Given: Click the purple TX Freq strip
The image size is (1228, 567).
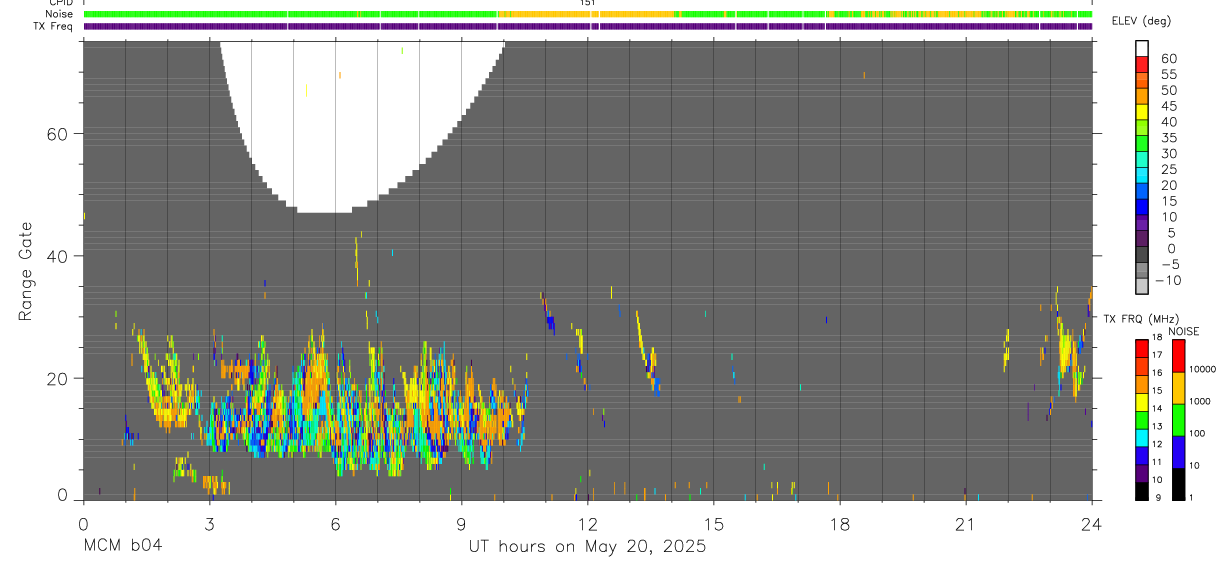Looking at the screenshot, I should [588, 26].
